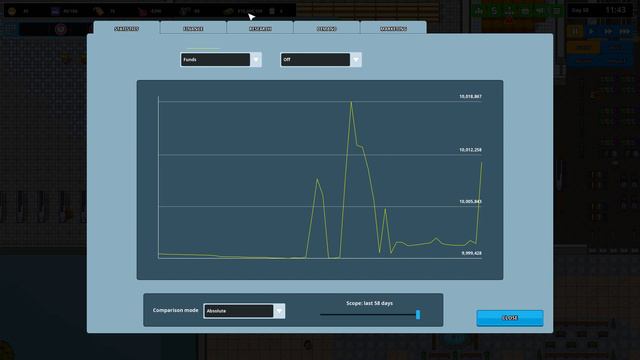Click the Scope slider track
This screenshot has width=640, height=360.
coord(369,315)
